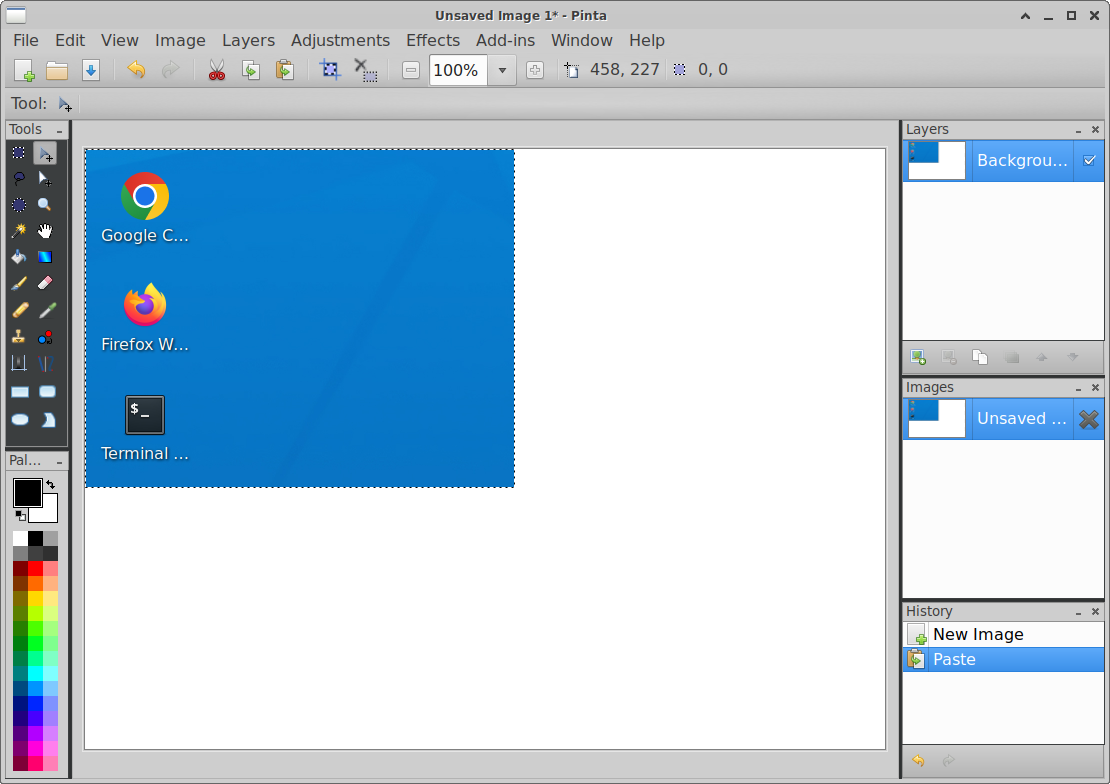Click the zoom out minus button
Screen dimensions: 1110x784
point(411,70)
